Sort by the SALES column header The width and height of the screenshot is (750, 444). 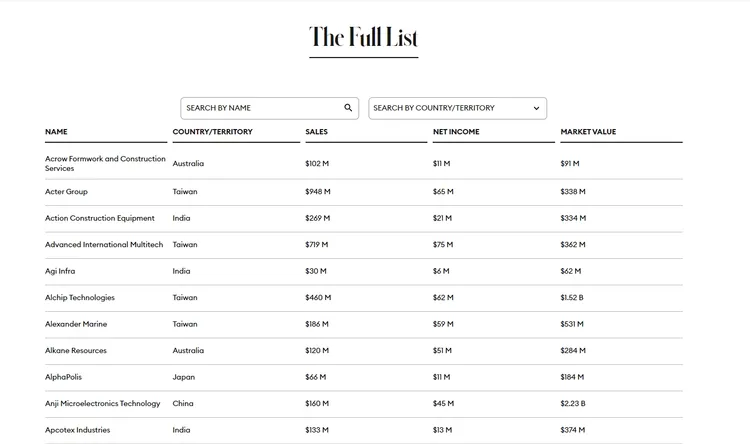pyautogui.click(x=316, y=132)
